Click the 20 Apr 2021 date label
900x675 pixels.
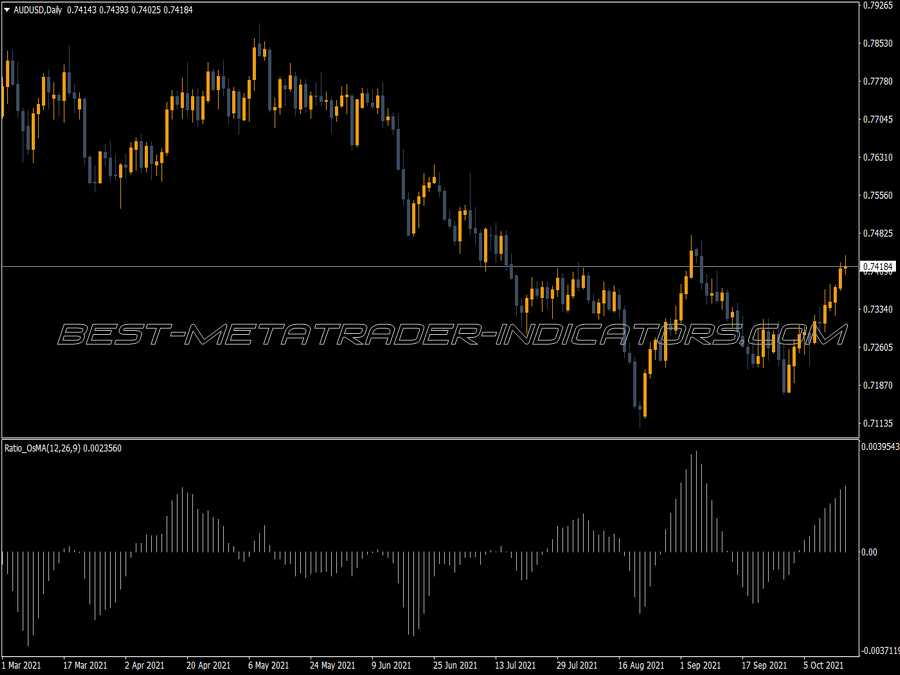coord(208,665)
